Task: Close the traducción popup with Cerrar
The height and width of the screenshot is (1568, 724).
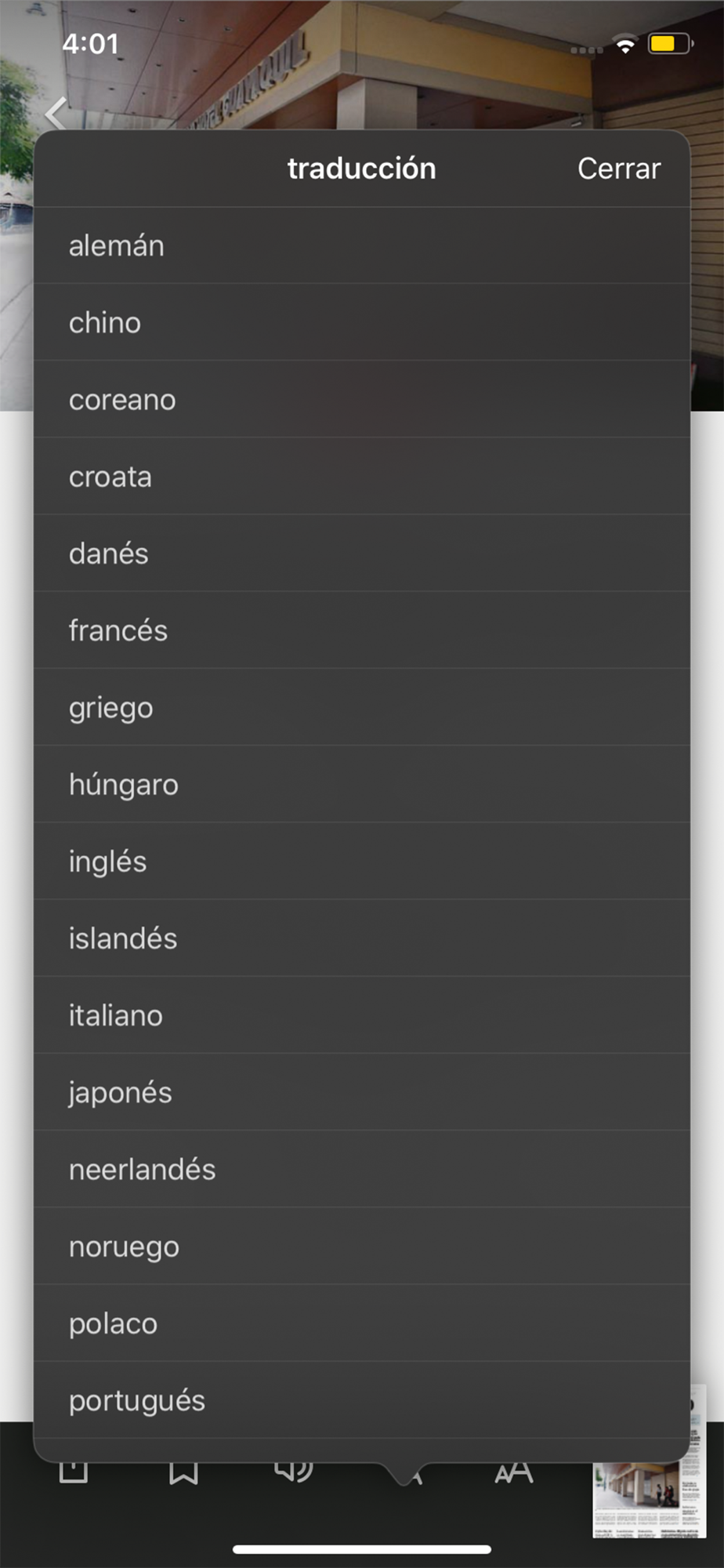Action: 619,169
